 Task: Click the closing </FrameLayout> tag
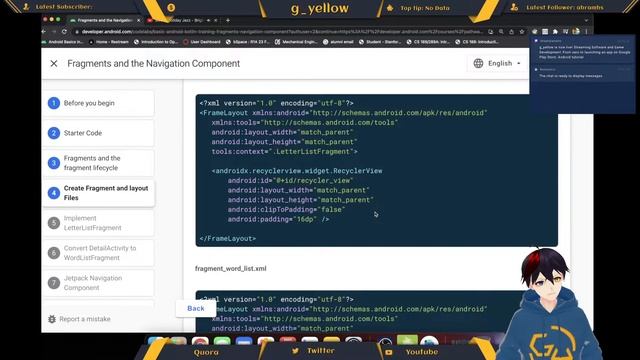pos(228,238)
